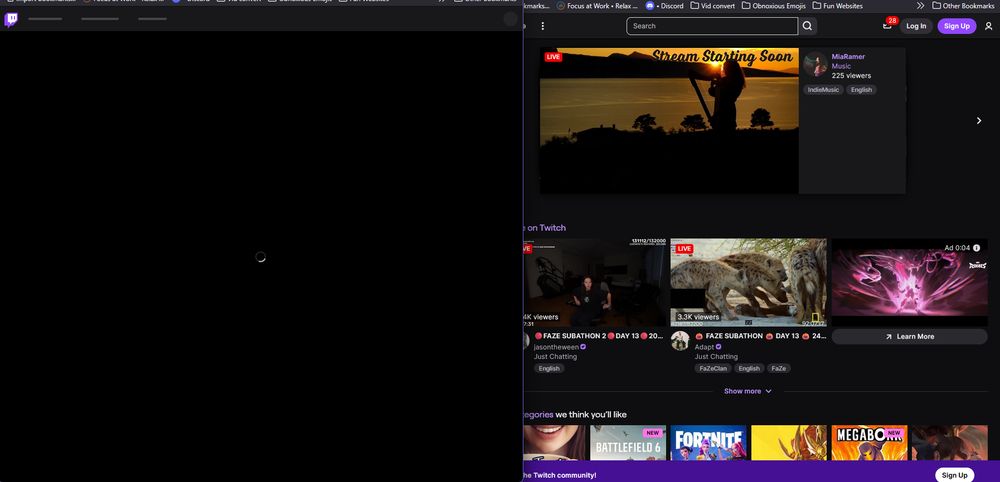Image resolution: width=1000 pixels, height=482 pixels.
Task: Open the yellow category cover next to Fortnite
Action: pyautogui.click(x=789, y=442)
